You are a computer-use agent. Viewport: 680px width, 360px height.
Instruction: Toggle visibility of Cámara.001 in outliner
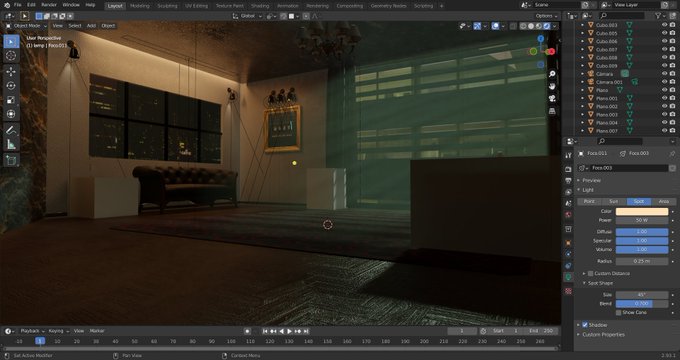(664, 82)
